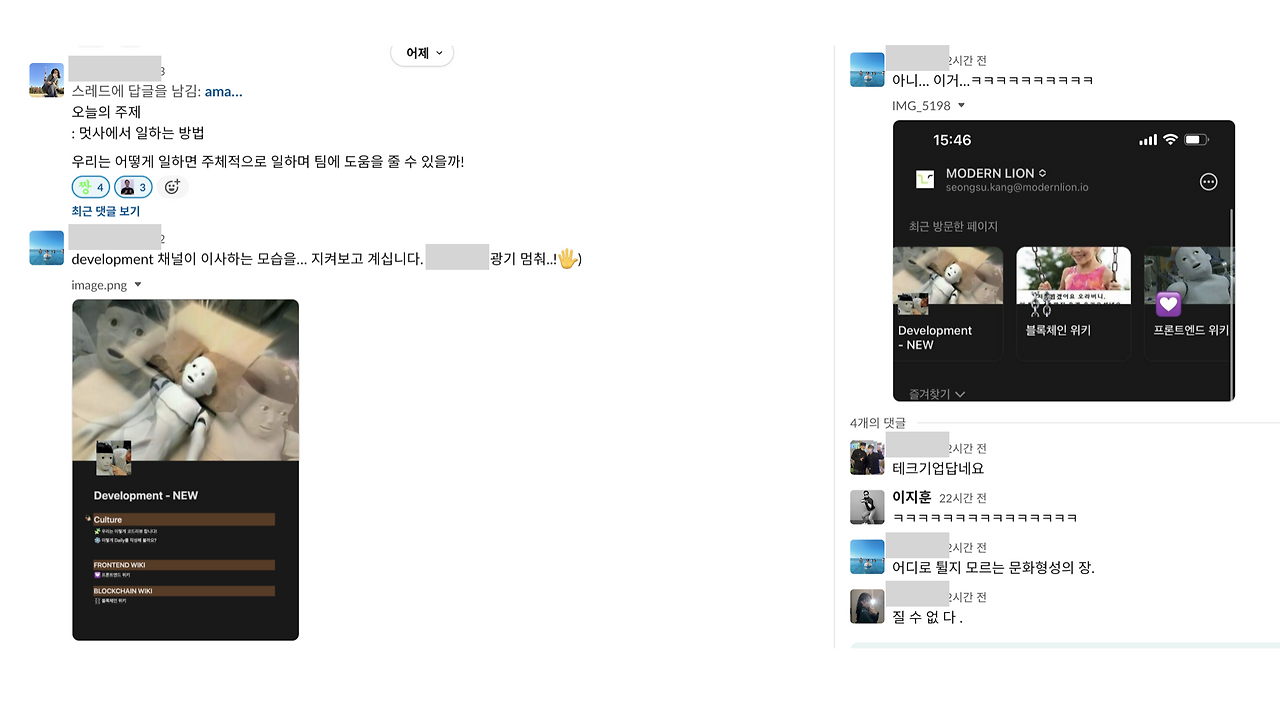This screenshot has width=1280, height=720.
Task: Collapse the IMG_5198 attachment arrow
Action: coord(961,105)
